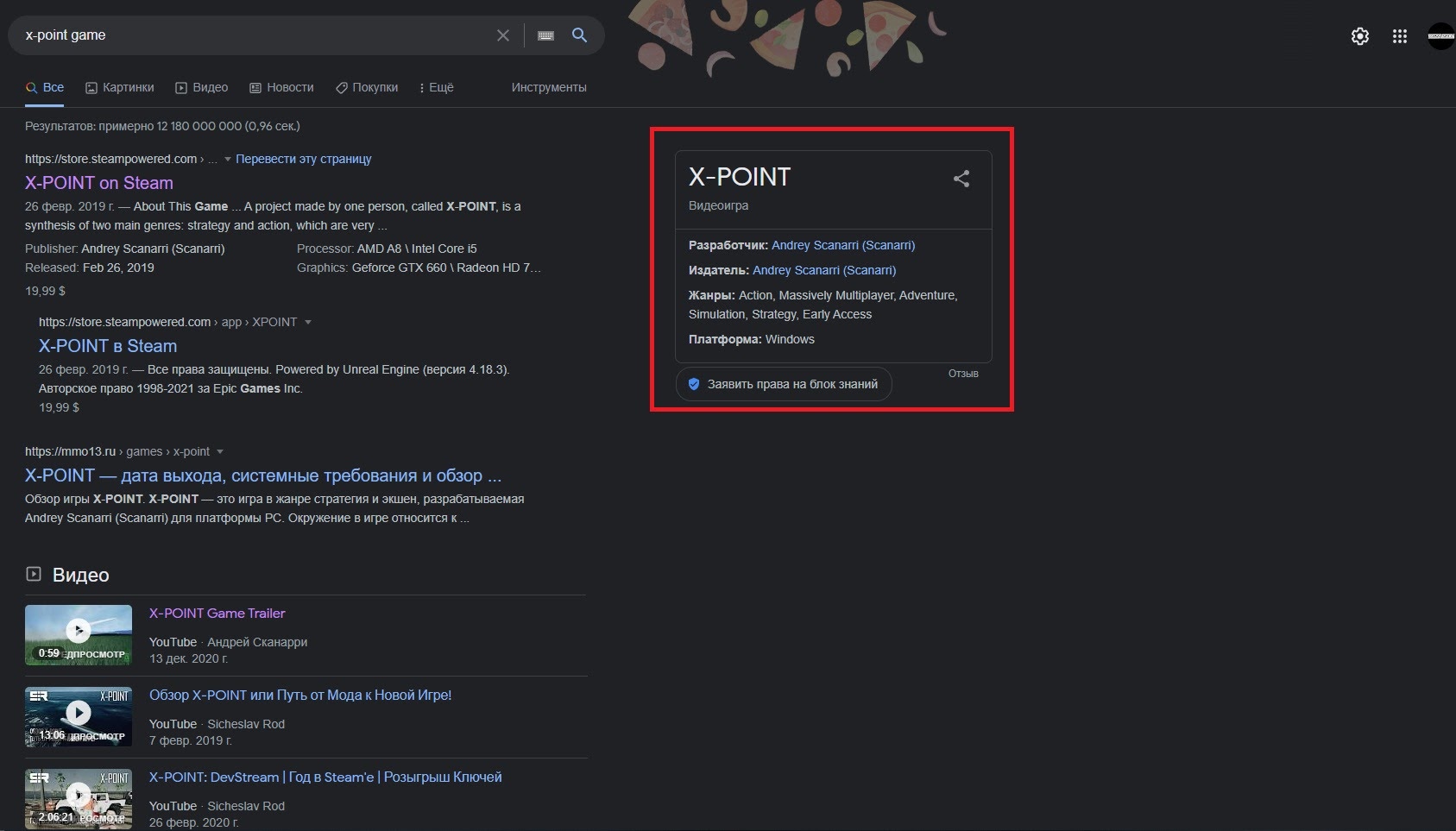Clear the search query with X icon

click(503, 35)
